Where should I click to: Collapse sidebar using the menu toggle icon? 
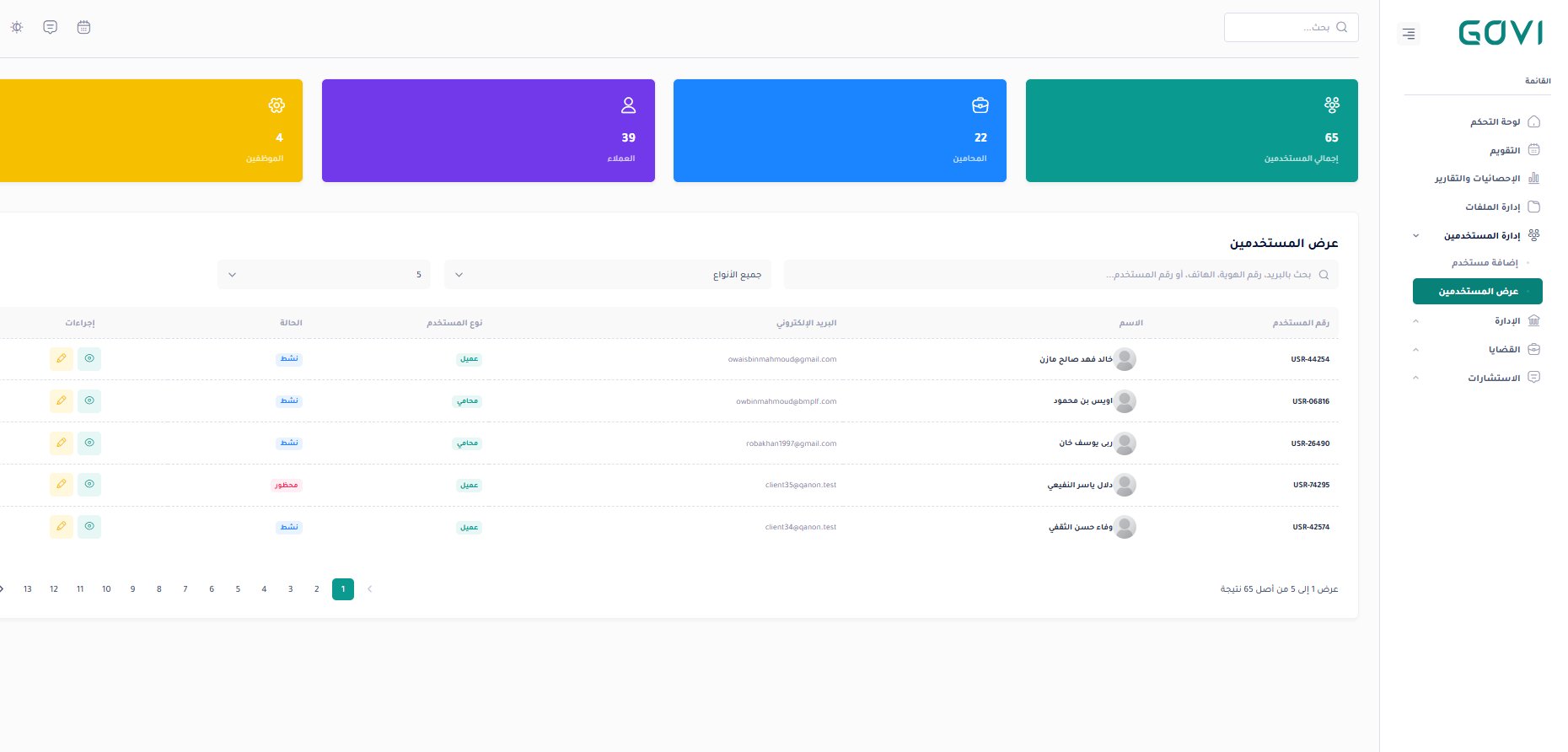tap(1408, 34)
